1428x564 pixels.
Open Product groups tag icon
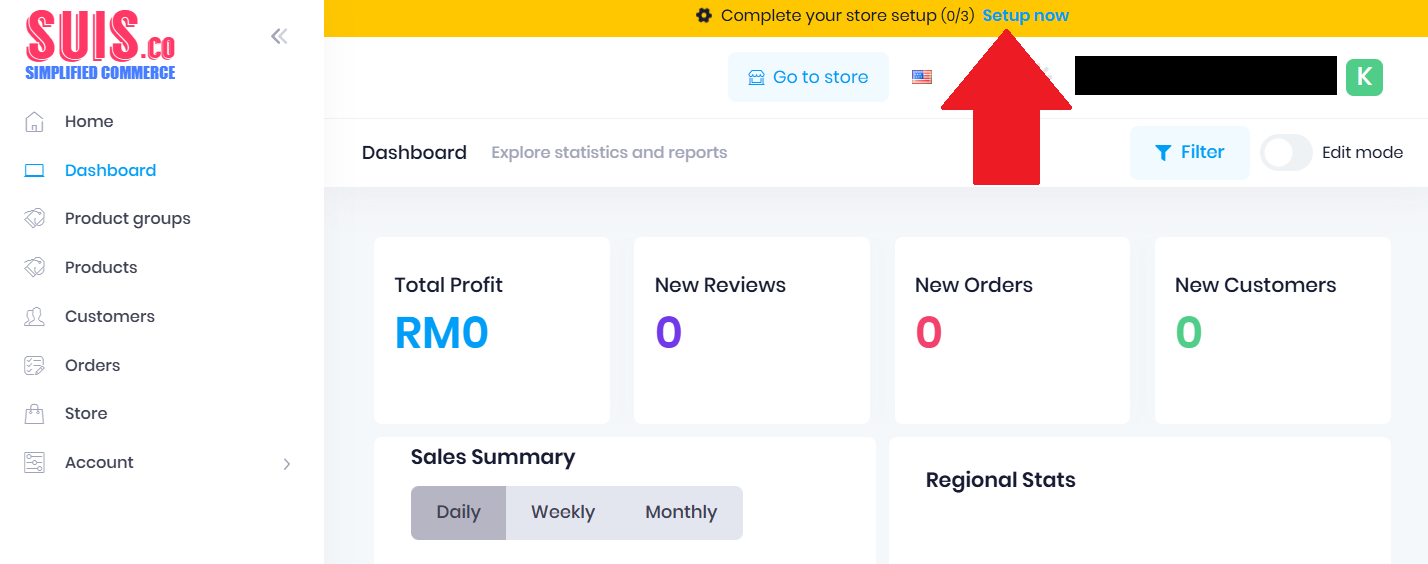tap(34, 218)
